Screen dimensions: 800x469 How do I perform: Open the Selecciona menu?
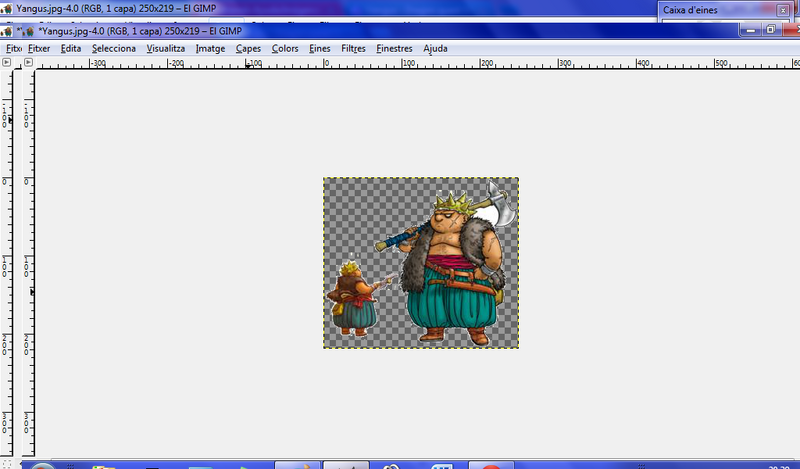coord(113,48)
